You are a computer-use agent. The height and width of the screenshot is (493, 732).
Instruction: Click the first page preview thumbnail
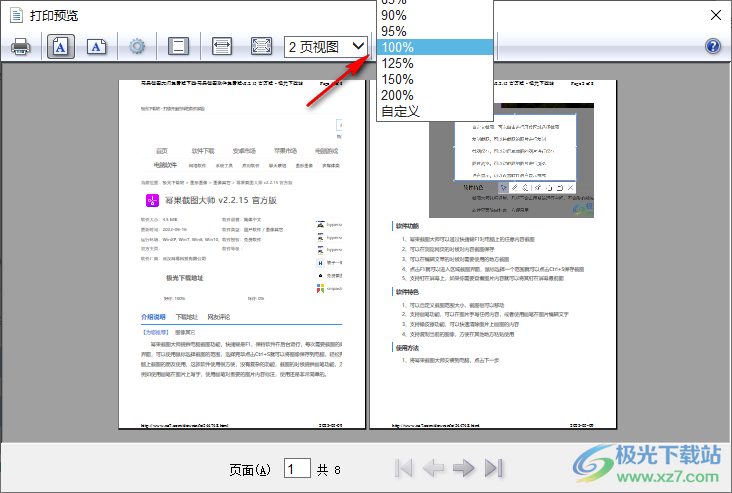coord(242,254)
